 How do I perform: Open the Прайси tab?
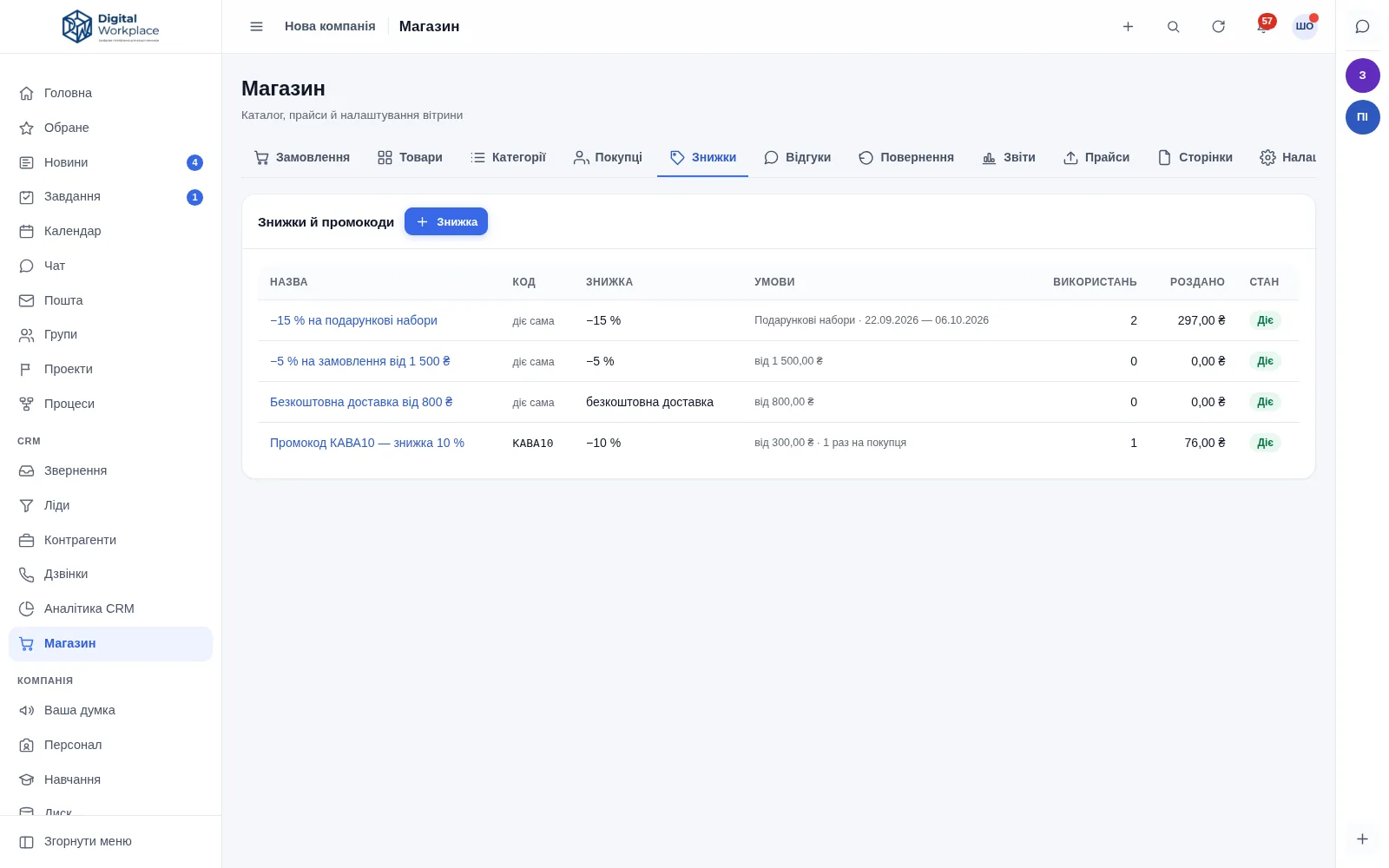pyautogui.click(x=1096, y=157)
